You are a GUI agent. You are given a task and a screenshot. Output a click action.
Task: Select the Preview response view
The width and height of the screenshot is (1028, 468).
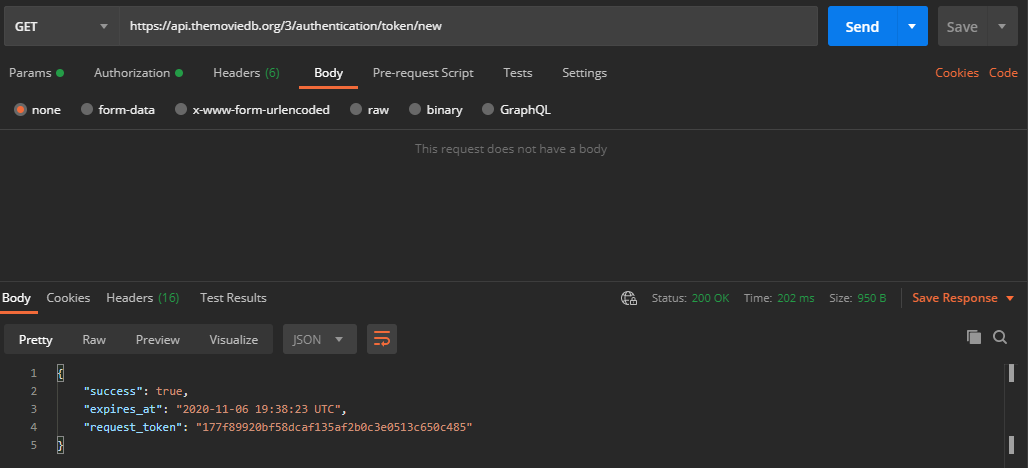157,340
